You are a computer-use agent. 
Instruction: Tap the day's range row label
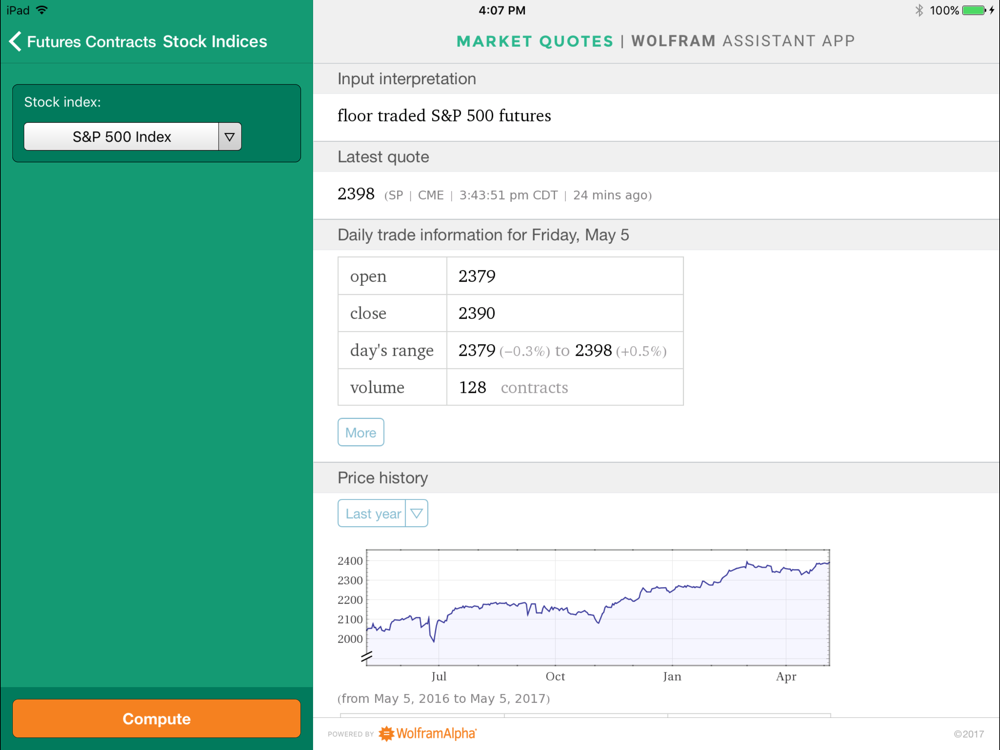pos(392,350)
